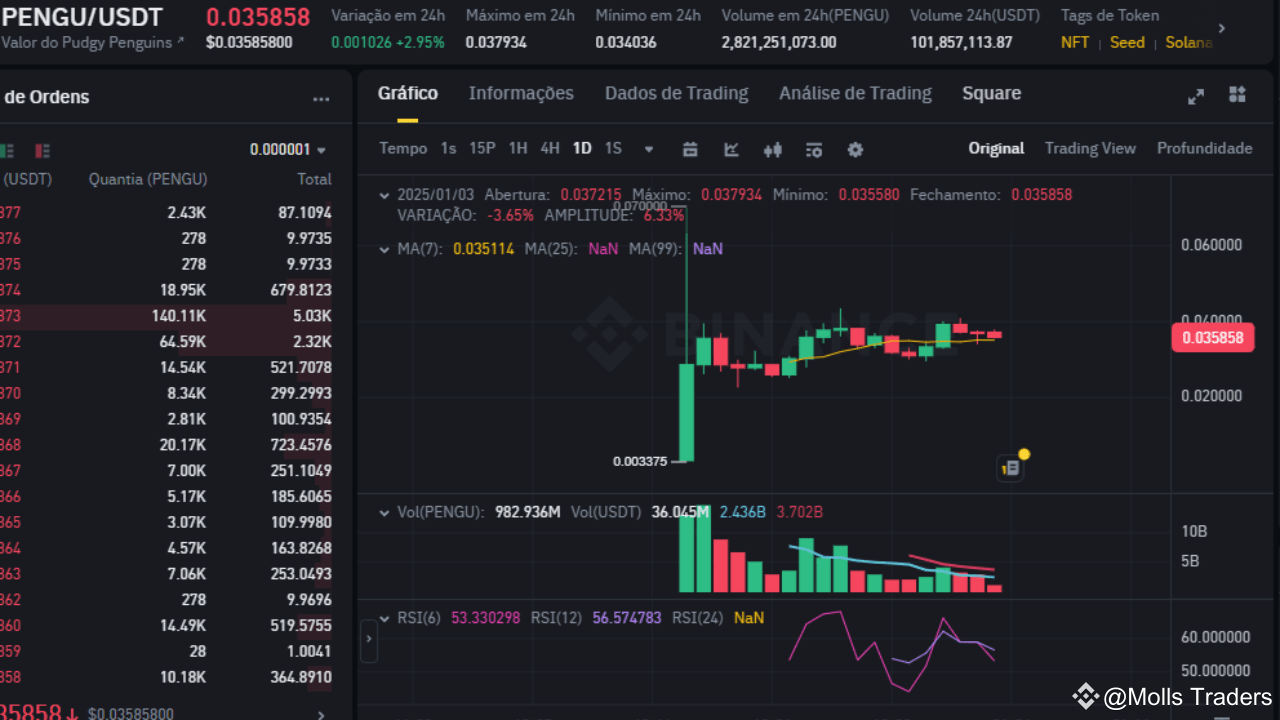Click the fullscreen expand arrows icon
This screenshot has height=720, width=1280.
point(1196,96)
